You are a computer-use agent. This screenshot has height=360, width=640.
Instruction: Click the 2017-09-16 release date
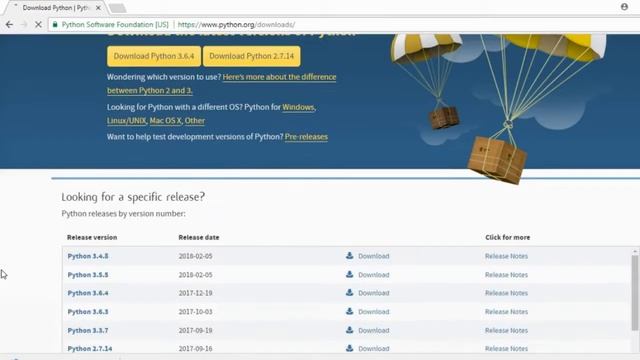(196, 349)
